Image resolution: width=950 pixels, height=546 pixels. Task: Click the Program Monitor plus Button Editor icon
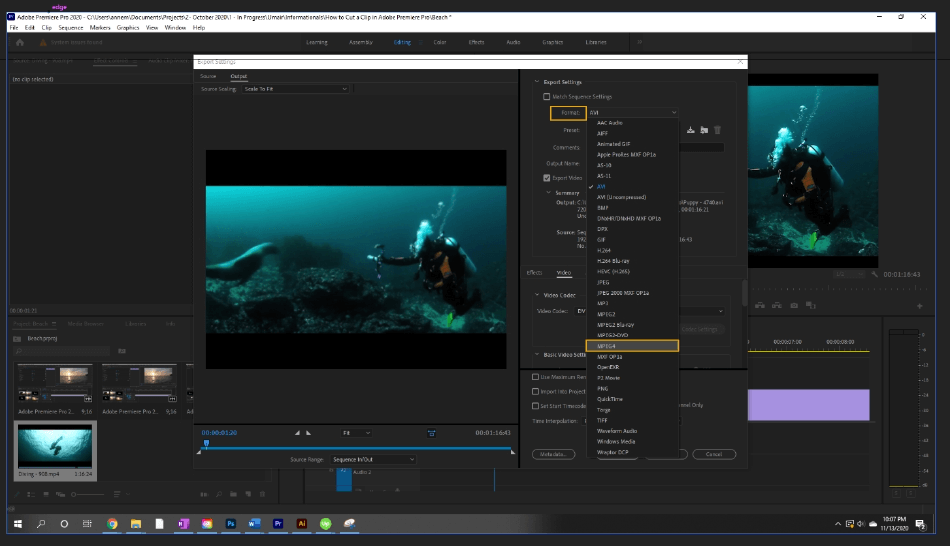pos(919,306)
